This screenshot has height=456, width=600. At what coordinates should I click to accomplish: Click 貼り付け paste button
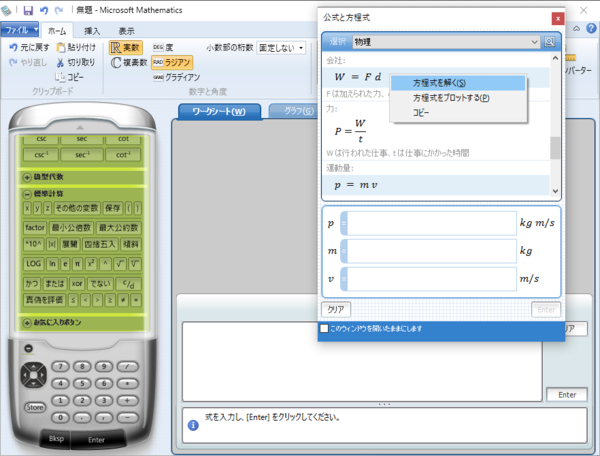[76, 47]
